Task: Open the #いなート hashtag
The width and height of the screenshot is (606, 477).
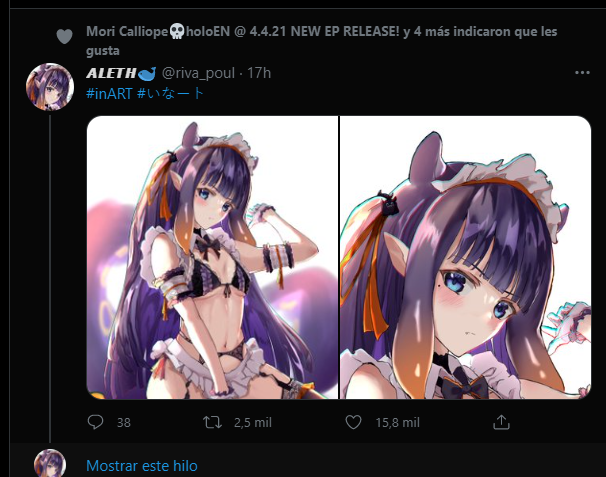Action: pyautogui.click(x=170, y=94)
